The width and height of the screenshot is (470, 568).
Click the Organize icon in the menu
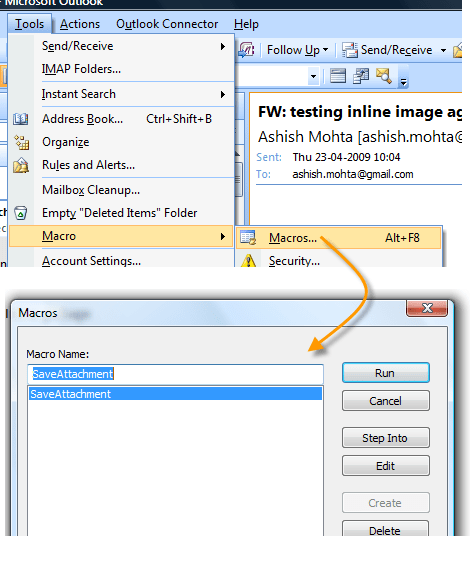coord(21,142)
